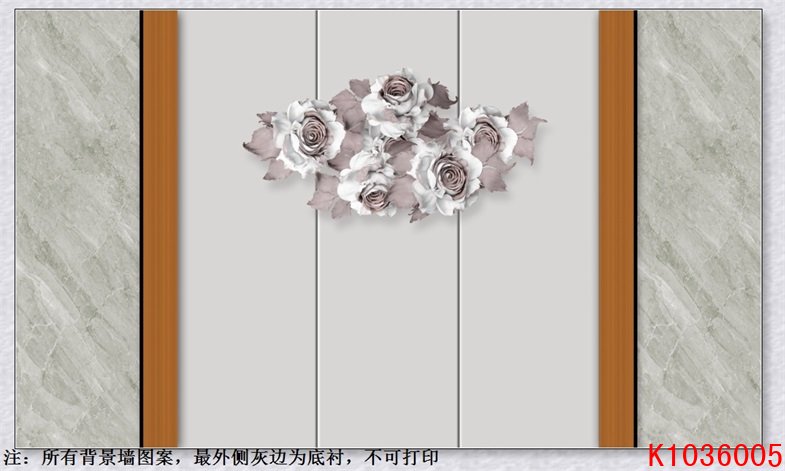
Task: Click the product code K1036005
Action: click(x=714, y=456)
